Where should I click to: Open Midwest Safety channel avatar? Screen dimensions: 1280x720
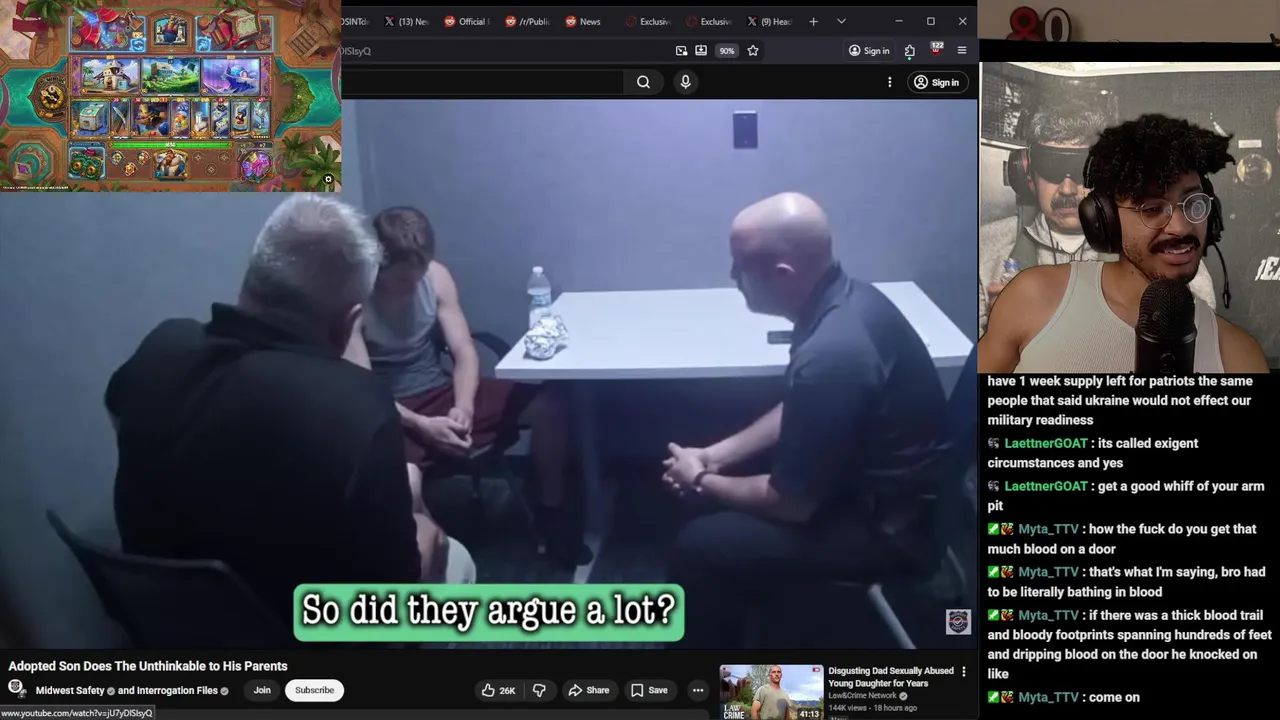(17, 688)
